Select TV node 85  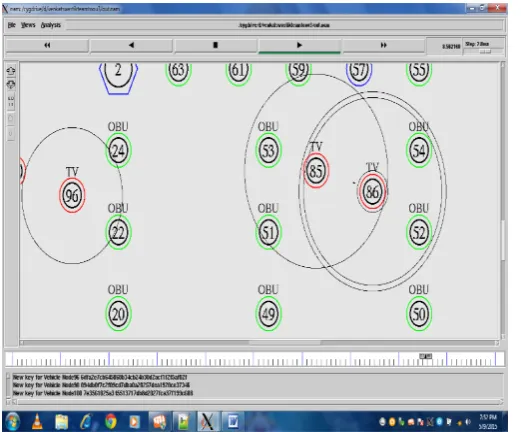coord(316,171)
